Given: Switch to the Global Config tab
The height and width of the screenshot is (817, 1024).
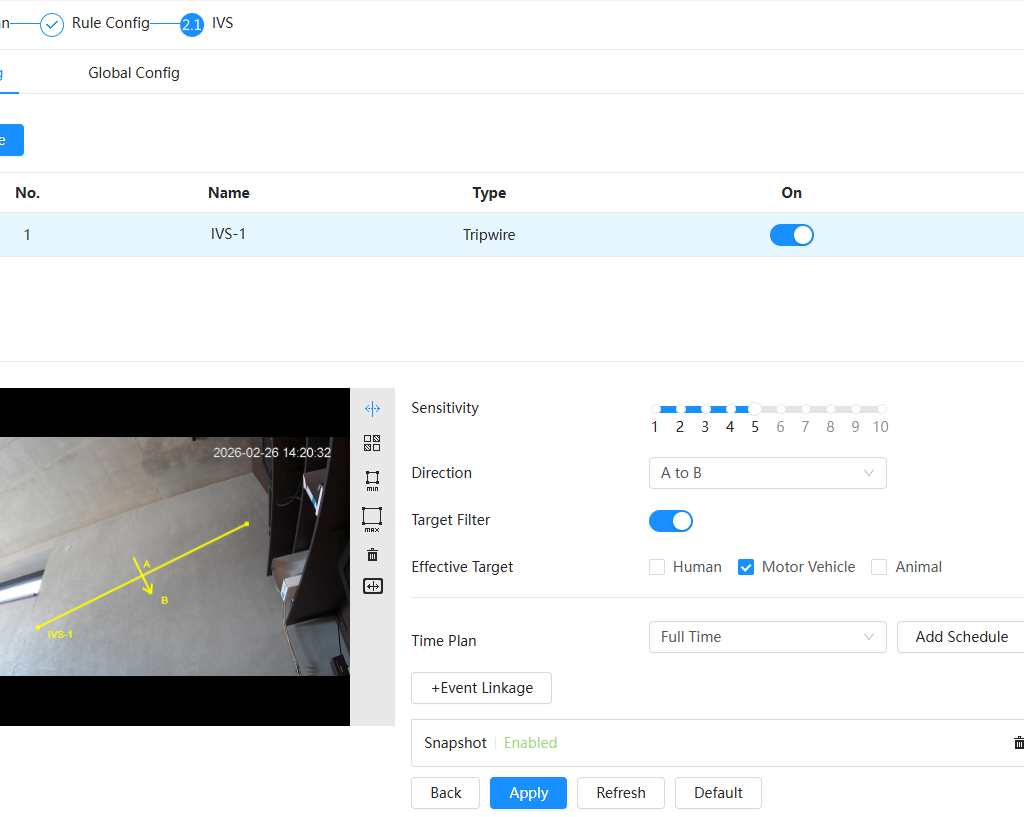Looking at the screenshot, I should 134,73.
